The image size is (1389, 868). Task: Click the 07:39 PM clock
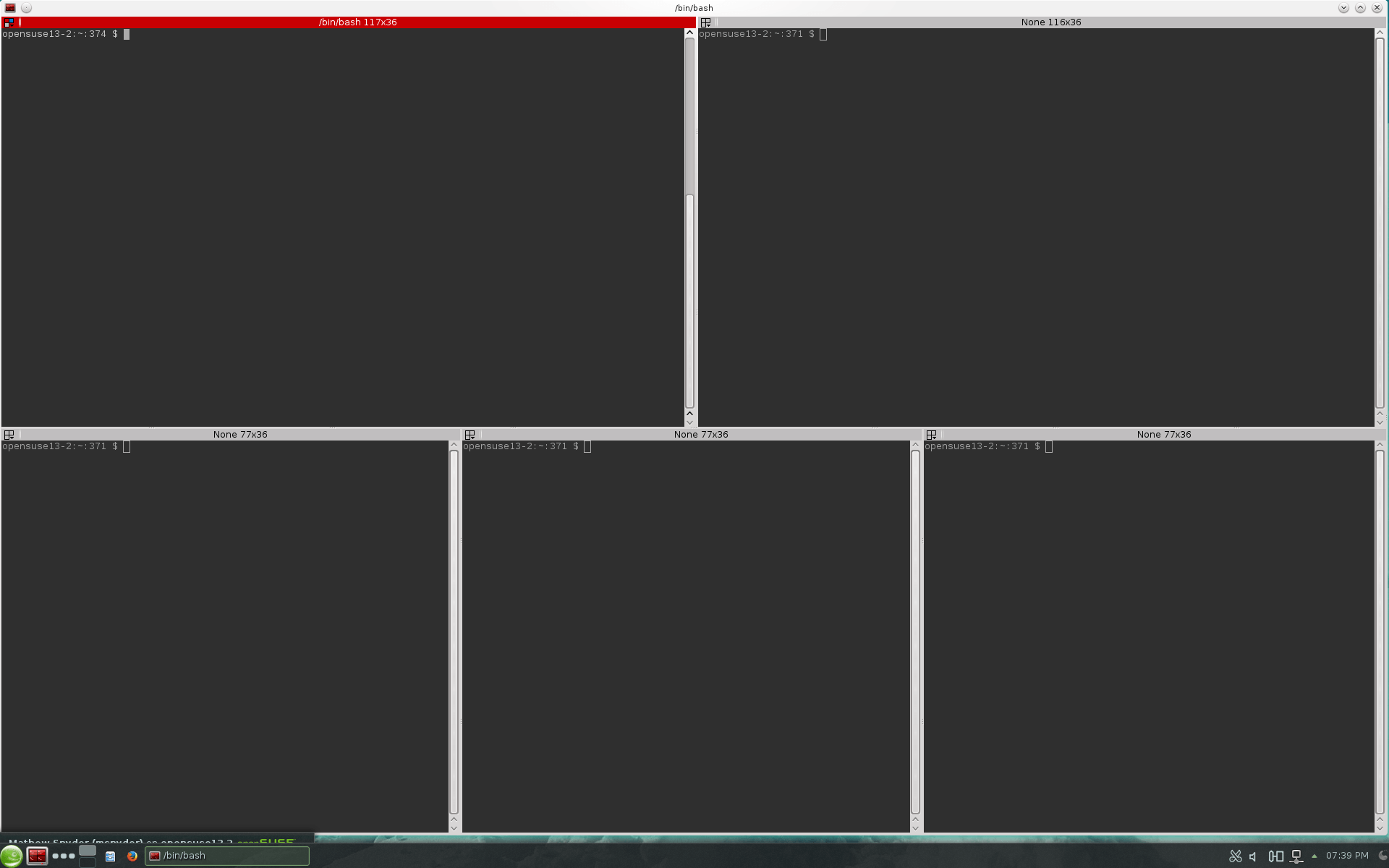point(1347,856)
